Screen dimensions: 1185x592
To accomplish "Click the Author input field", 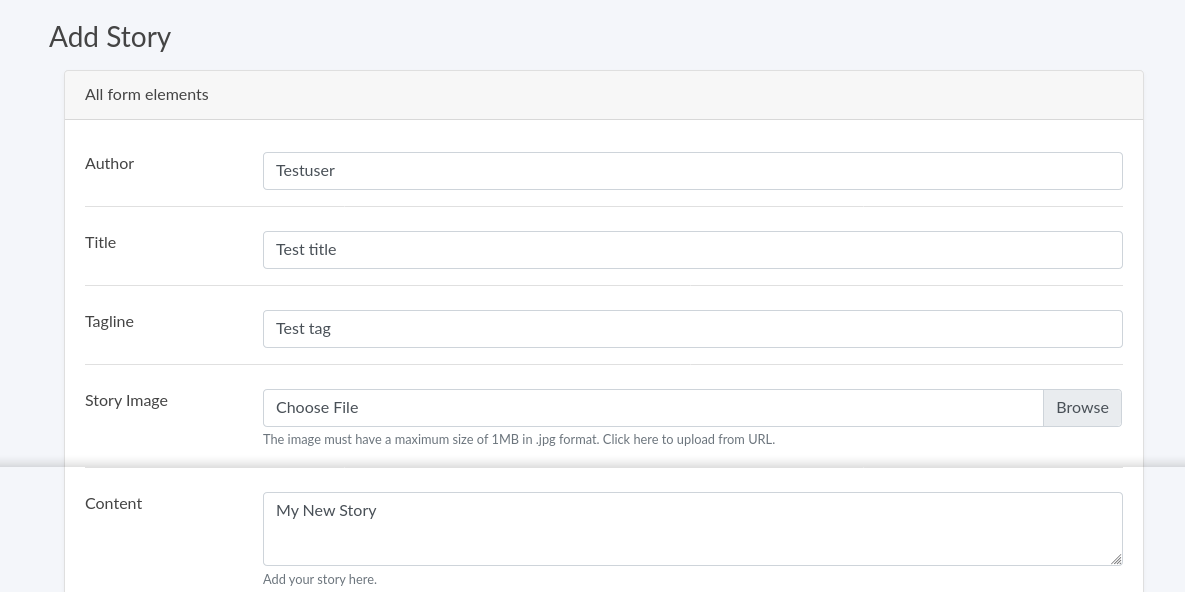I will (x=692, y=171).
